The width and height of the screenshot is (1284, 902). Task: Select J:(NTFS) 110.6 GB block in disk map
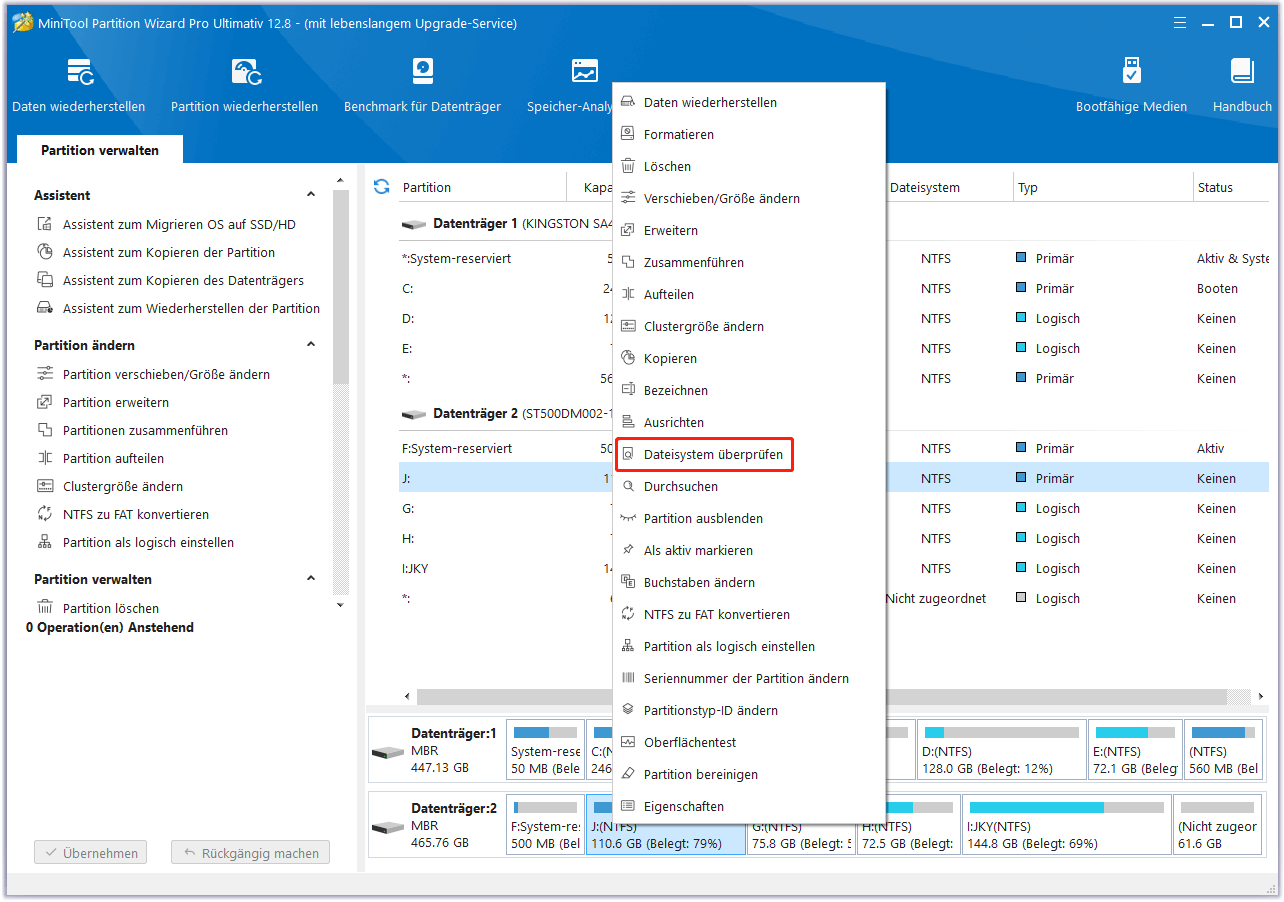coord(666,825)
